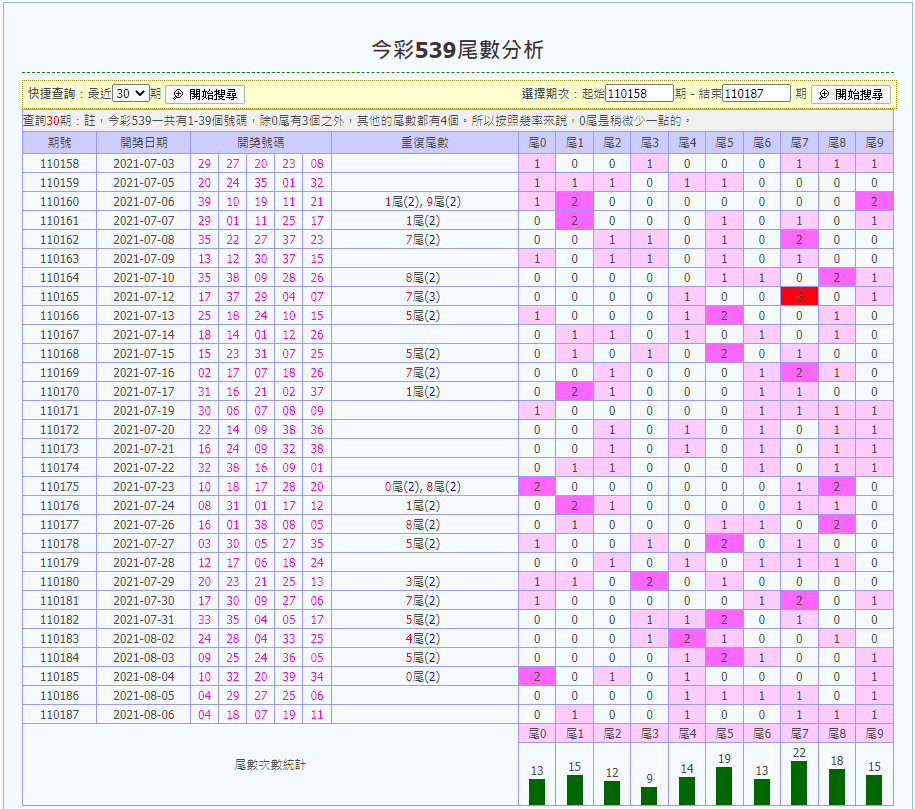The width and height of the screenshot is (915, 809).
Task: Click number 08 in row 110158
Action: pyautogui.click(x=317, y=164)
